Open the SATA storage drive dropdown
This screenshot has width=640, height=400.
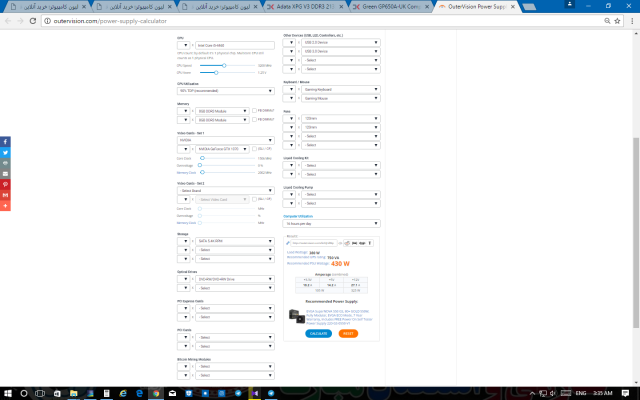(235, 241)
